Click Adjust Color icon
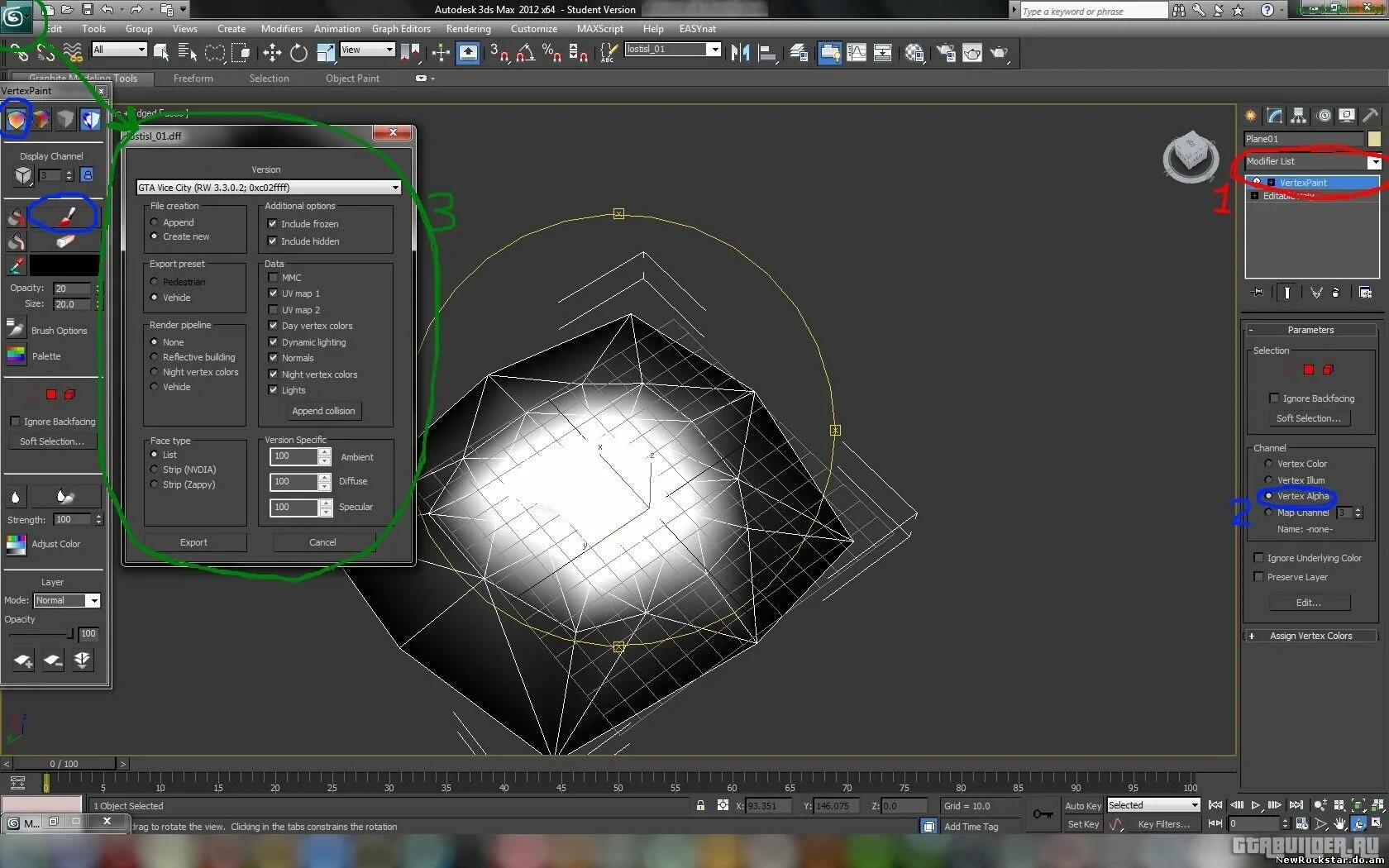 (16, 544)
